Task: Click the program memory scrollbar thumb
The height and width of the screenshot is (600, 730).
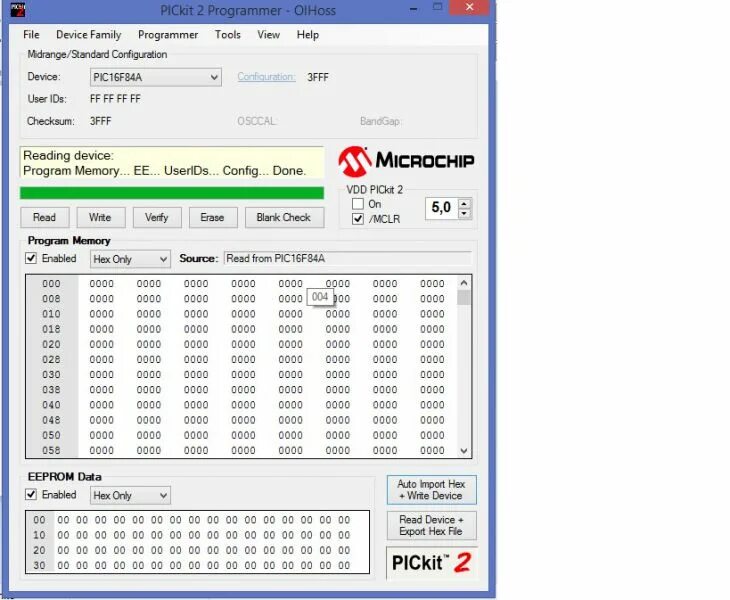Action: [x=464, y=297]
